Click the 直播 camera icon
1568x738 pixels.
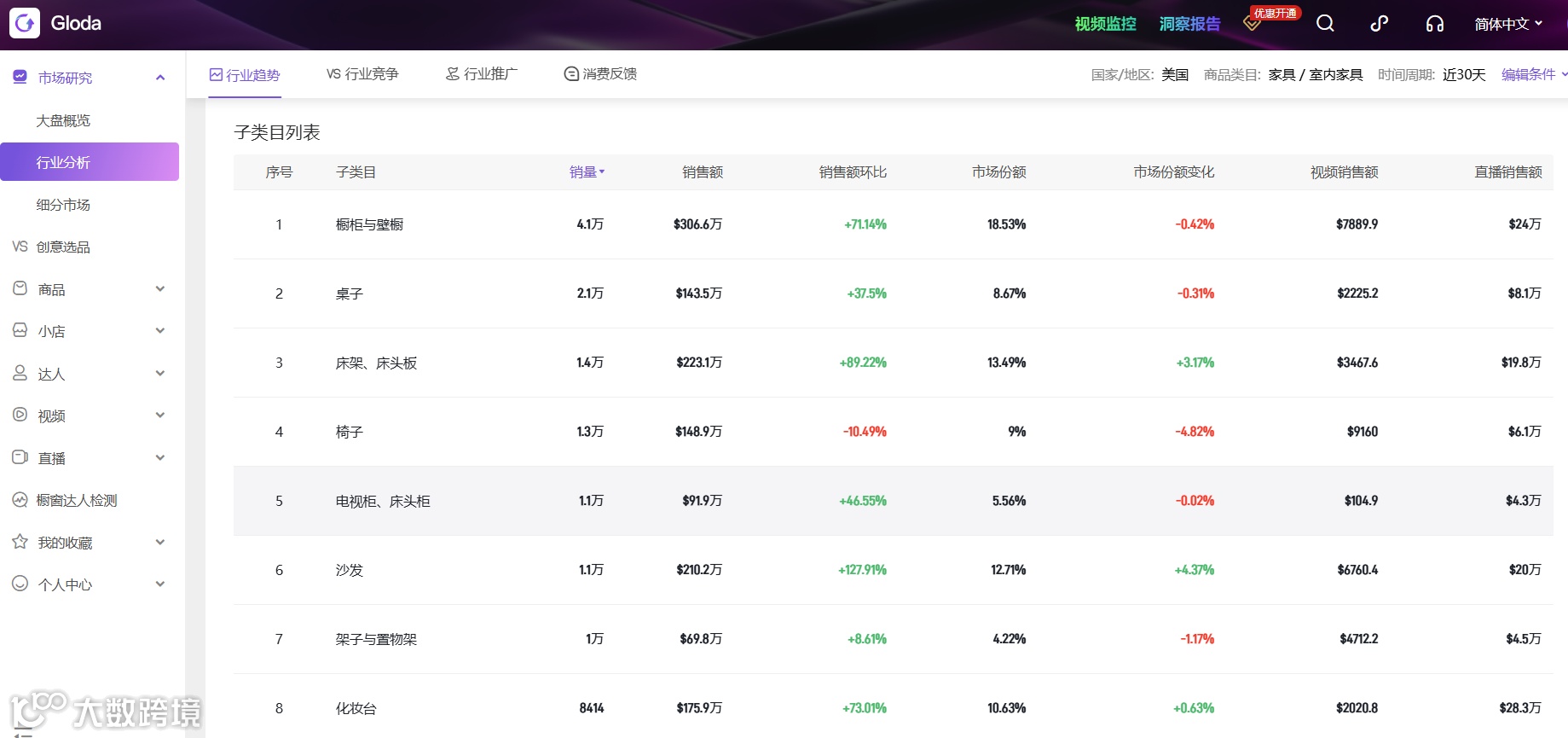click(x=20, y=457)
